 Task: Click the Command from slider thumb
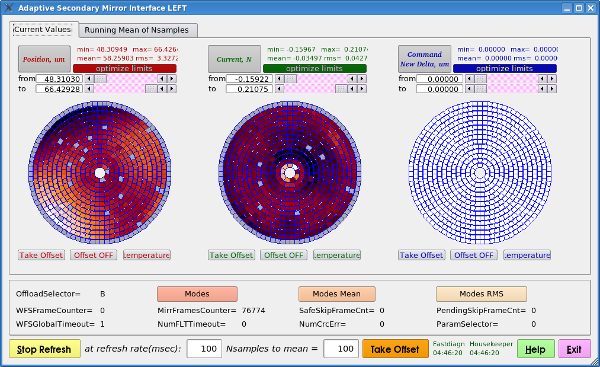click(x=481, y=79)
